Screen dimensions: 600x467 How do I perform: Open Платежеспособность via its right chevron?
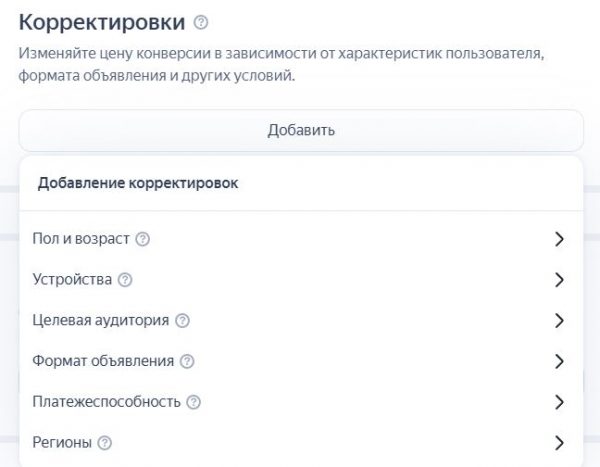(559, 402)
